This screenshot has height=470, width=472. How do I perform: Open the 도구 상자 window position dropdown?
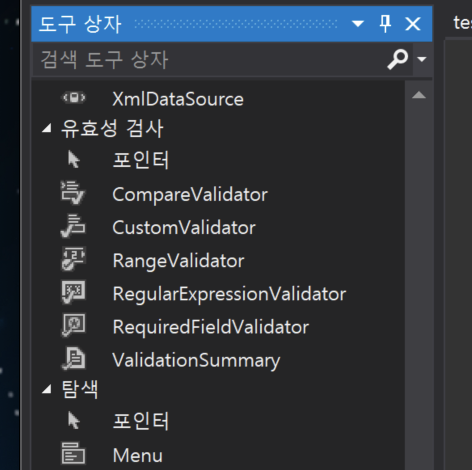[x=358, y=24]
